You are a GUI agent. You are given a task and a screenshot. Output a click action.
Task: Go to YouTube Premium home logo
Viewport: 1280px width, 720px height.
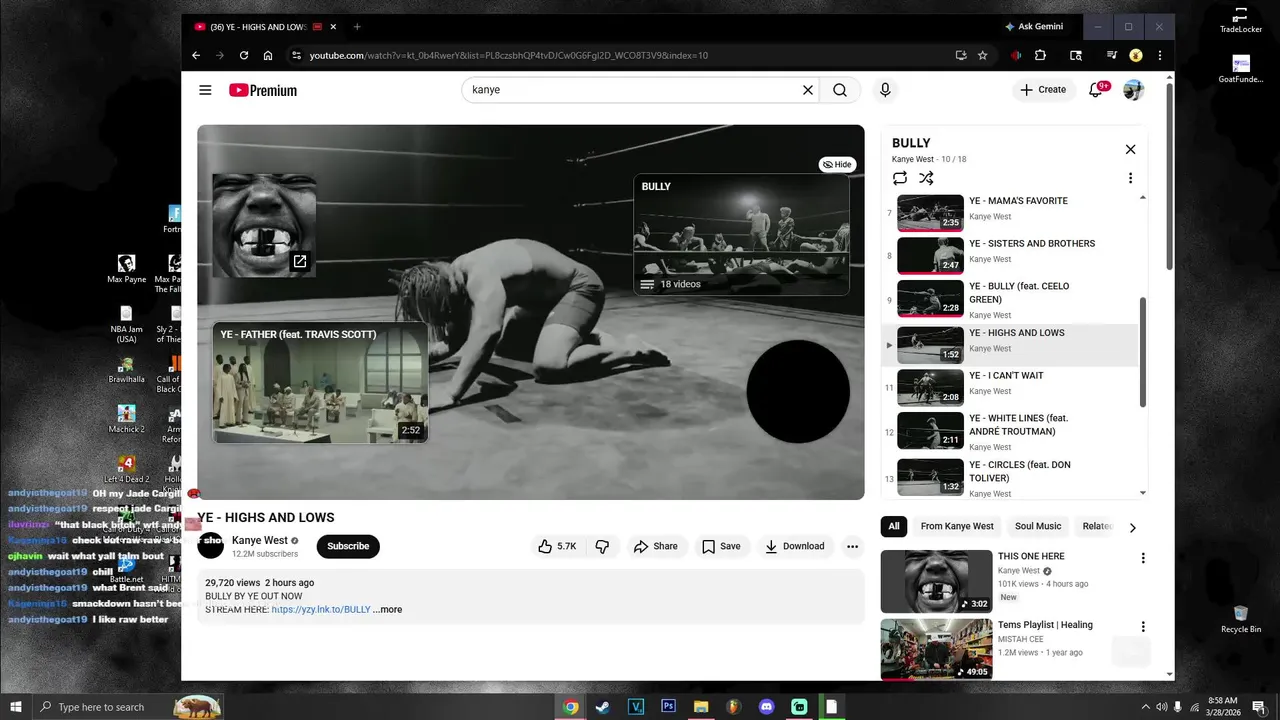(x=263, y=90)
